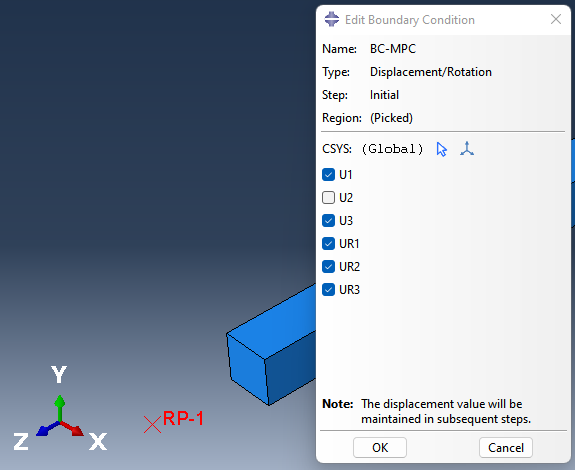Toggle the UR2 rotation checkbox
This screenshot has width=575, height=470.
tap(328, 267)
